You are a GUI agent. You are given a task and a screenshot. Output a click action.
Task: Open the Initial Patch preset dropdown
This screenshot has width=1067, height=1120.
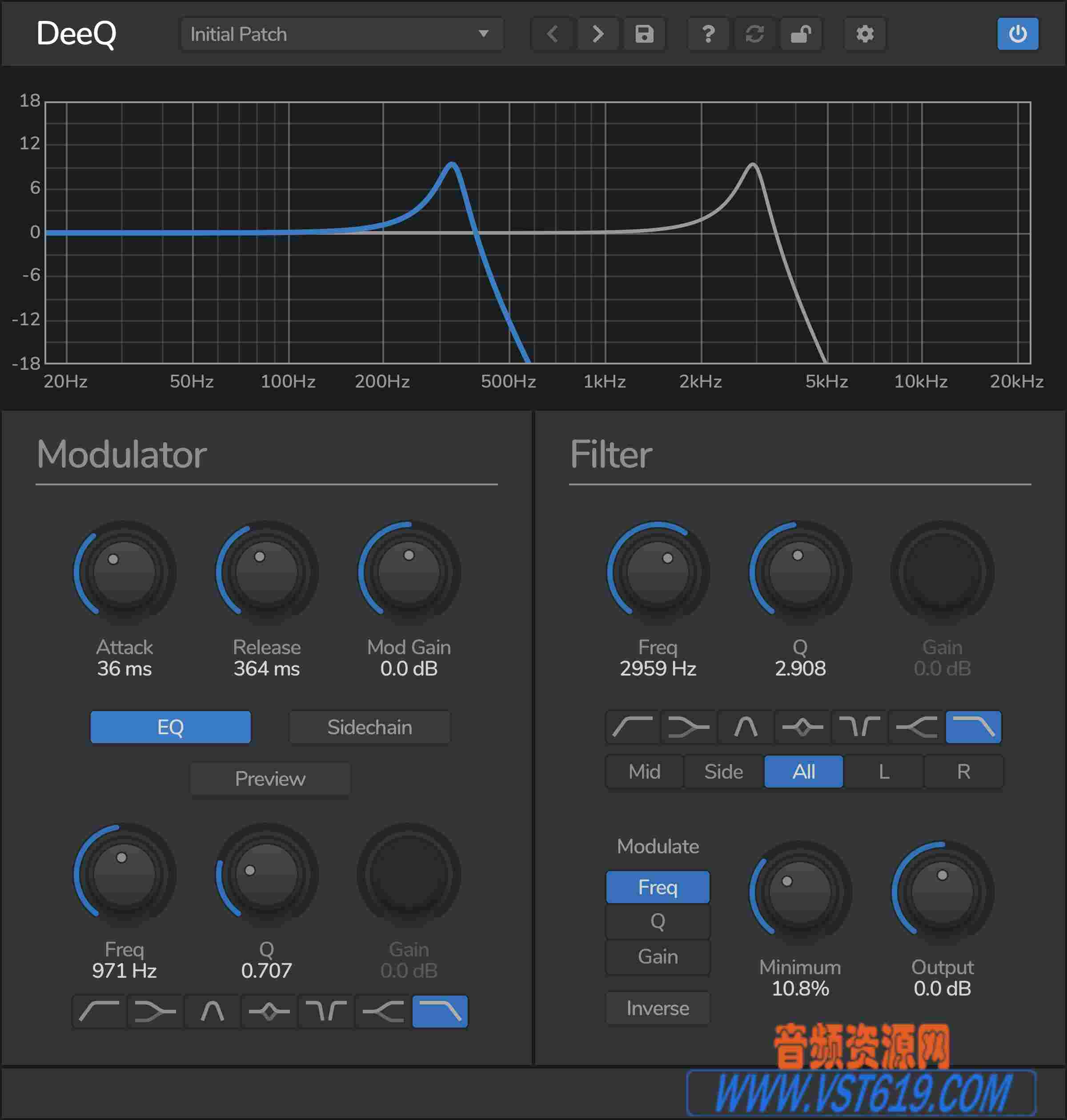(x=342, y=34)
